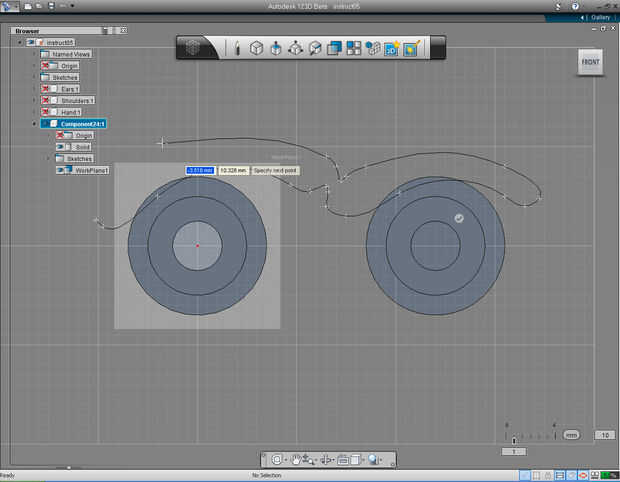
Task: Click the Sketch pencil tool in toolbar
Action: tap(237, 48)
